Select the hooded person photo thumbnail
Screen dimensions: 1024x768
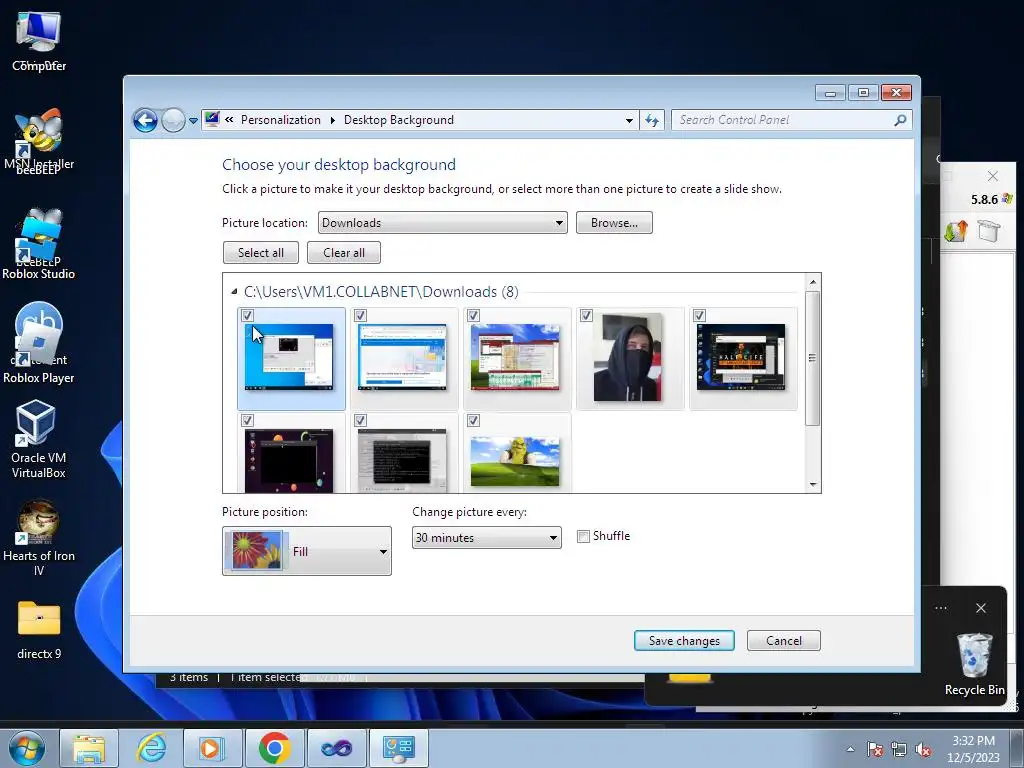[628, 357]
